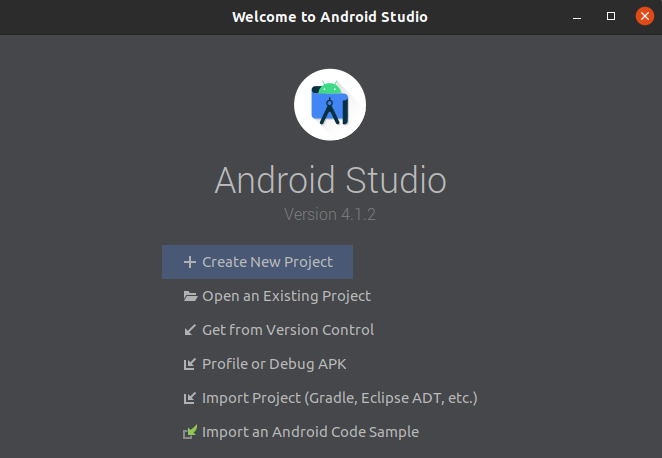Click the Profile or Debug APK icon
The image size is (662, 458).
click(x=190, y=364)
